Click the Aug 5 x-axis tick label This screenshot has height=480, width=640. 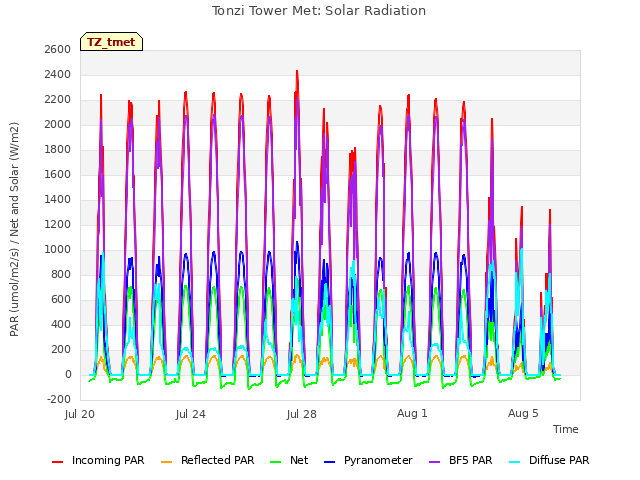pyautogui.click(x=523, y=413)
